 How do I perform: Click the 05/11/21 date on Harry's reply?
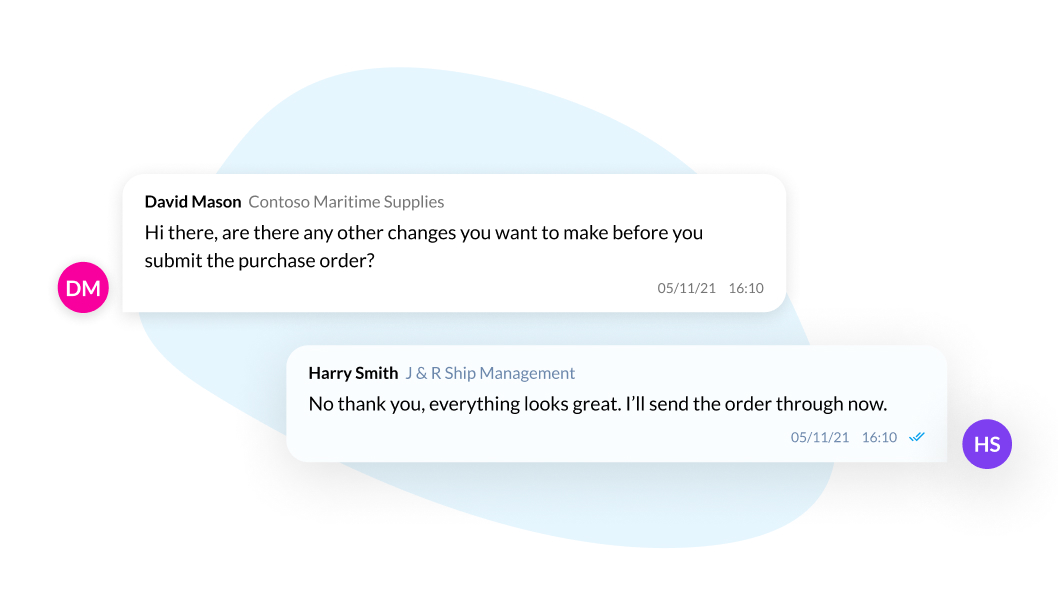pyautogui.click(x=820, y=437)
